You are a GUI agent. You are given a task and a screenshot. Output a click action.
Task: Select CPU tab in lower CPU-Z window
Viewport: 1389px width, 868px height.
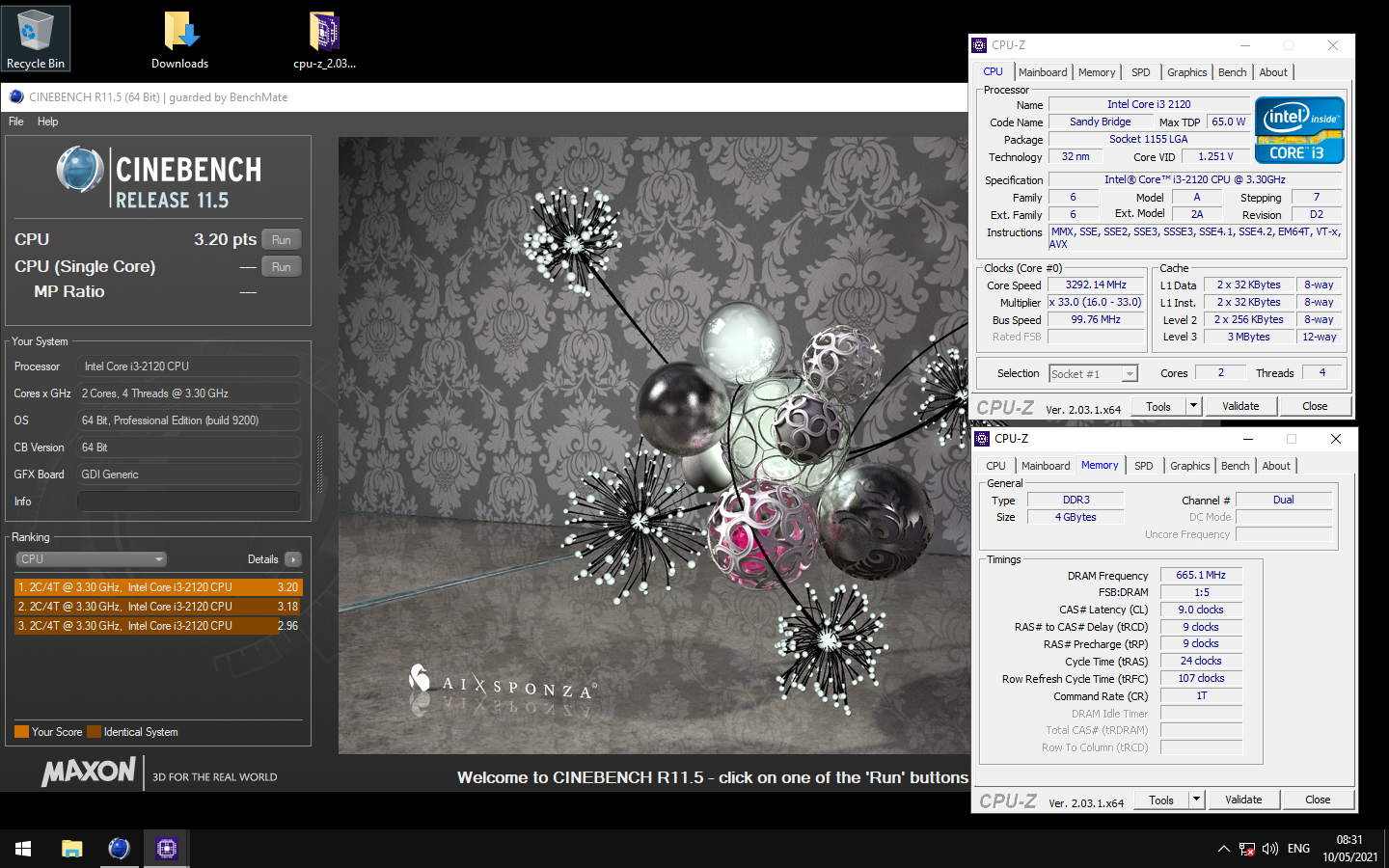[x=995, y=466]
